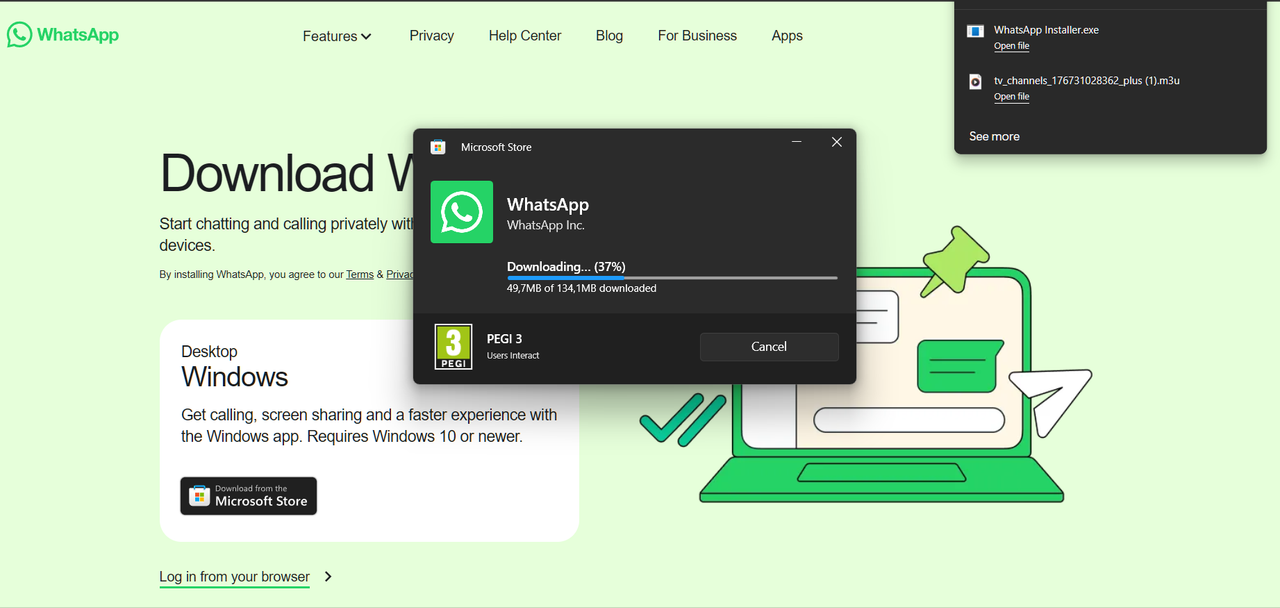The width and height of the screenshot is (1280, 608).
Task: Open Log in from your browser link
Action: [234, 577]
